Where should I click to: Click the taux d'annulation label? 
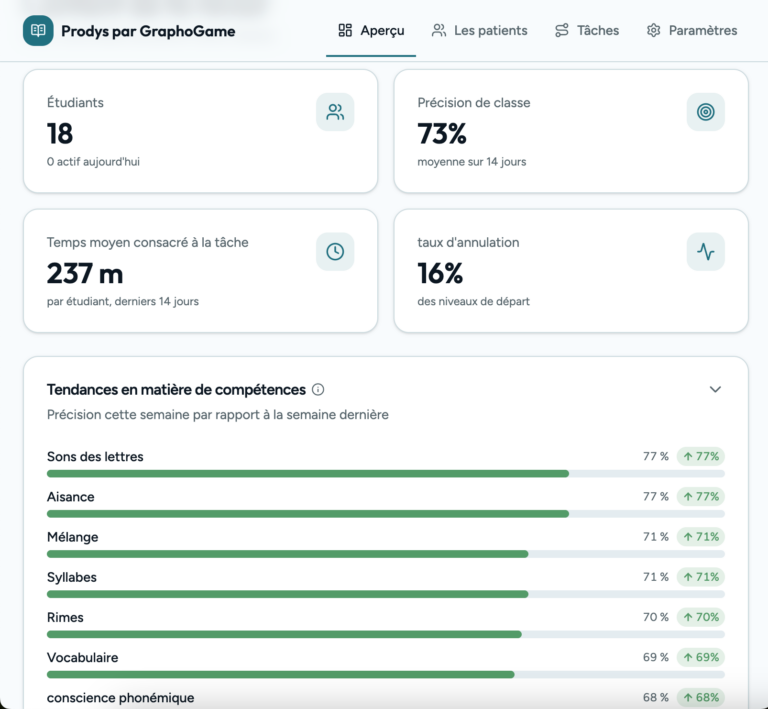coord(468,242)
